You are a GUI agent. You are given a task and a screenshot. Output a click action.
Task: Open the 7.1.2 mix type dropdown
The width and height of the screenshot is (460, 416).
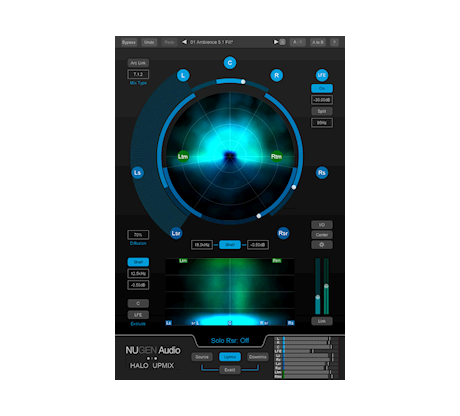tap(138, 74)
